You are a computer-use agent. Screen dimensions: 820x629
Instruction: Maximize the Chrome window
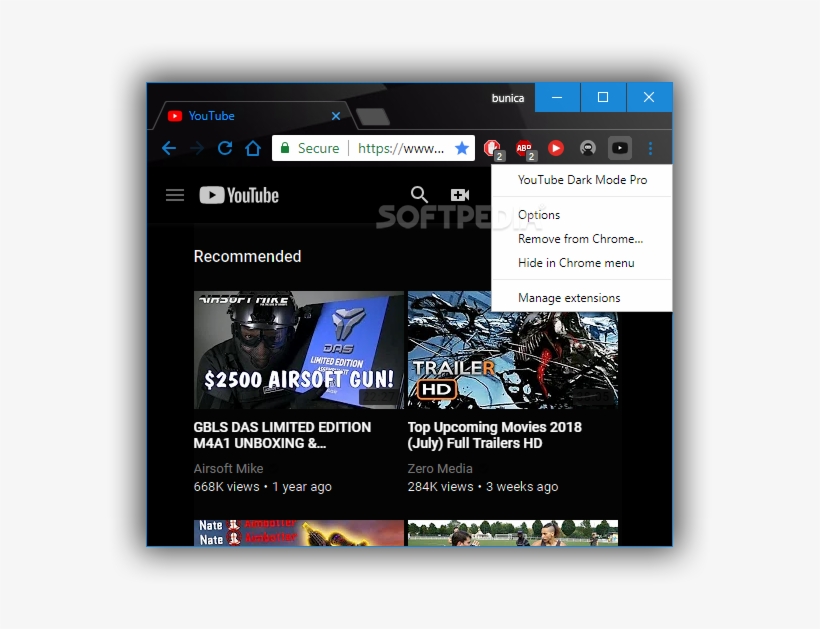coord(603,97)
